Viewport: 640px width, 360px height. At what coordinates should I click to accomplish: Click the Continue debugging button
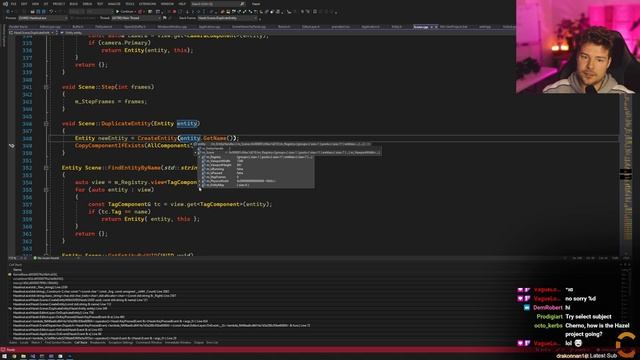125,11
